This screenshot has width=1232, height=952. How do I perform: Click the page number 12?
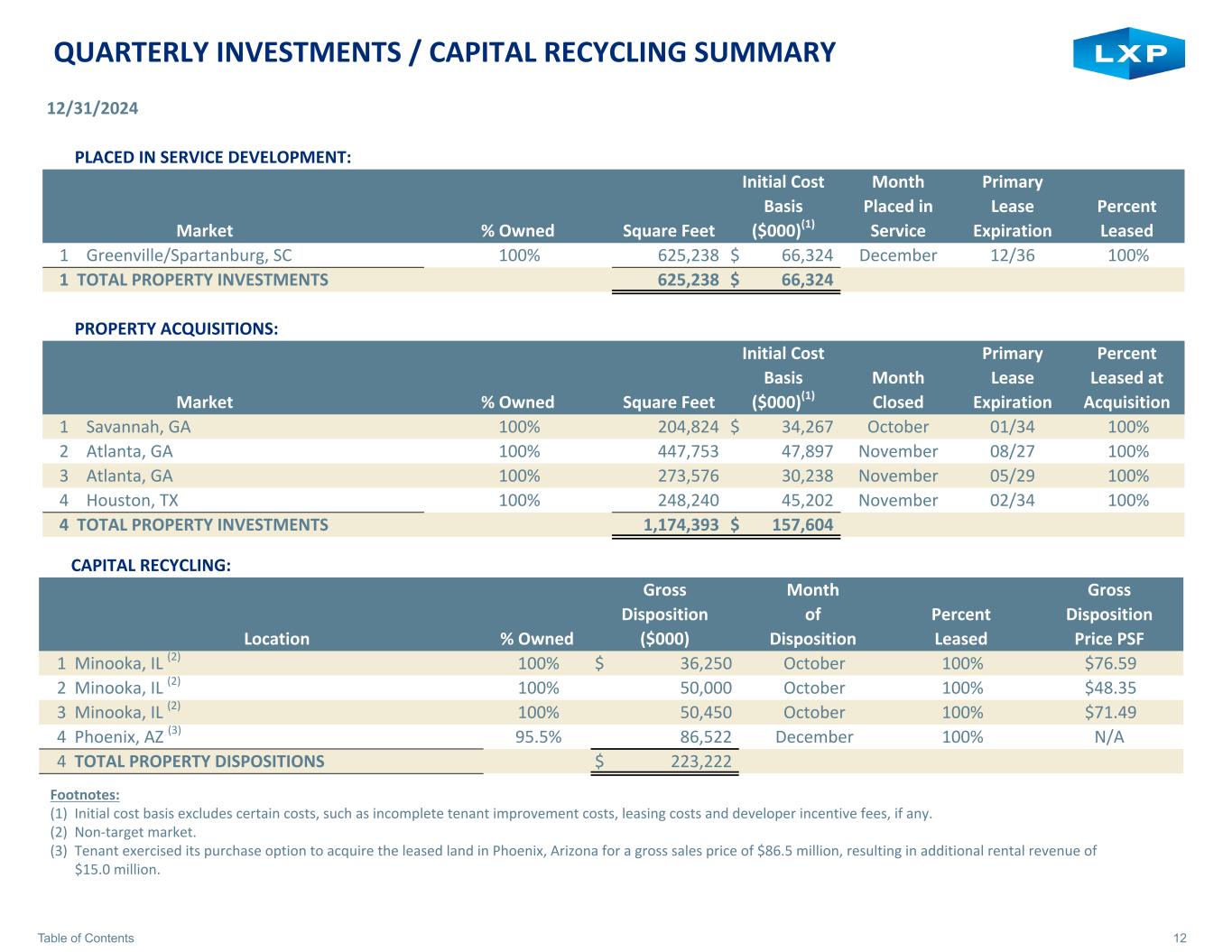[1180, 938]
